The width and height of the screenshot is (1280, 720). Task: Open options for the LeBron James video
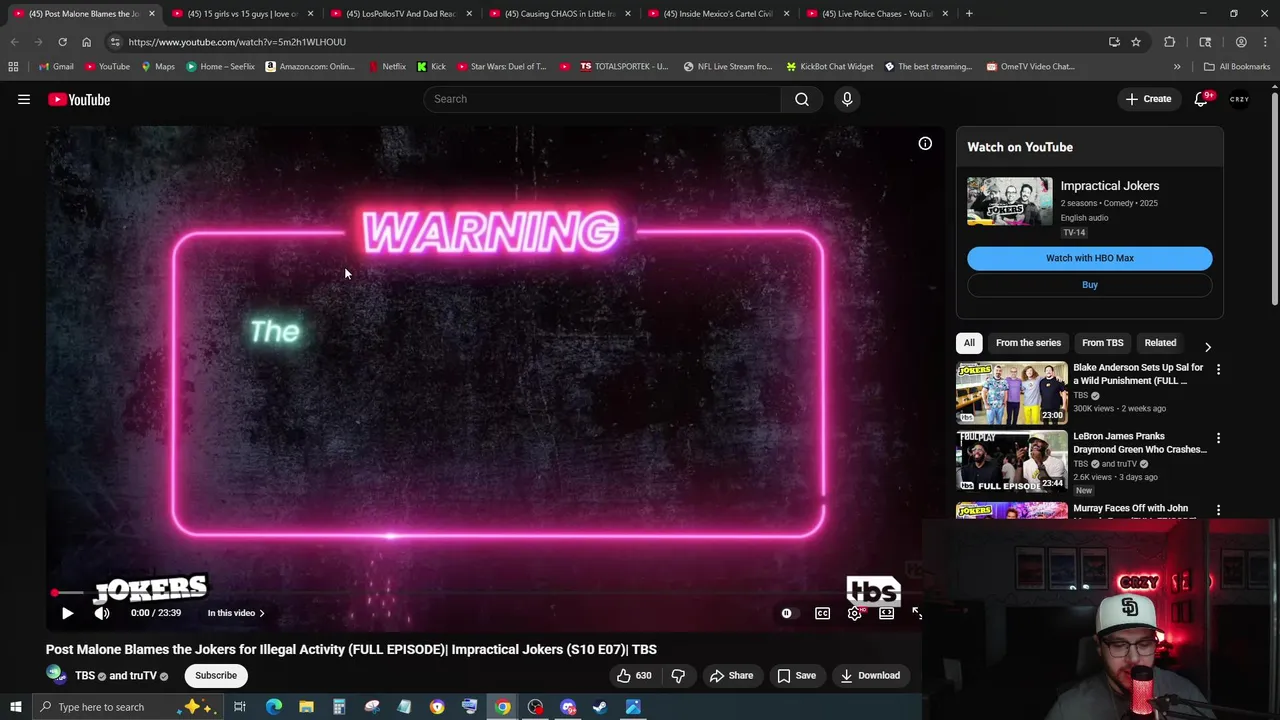(1218, 438)
